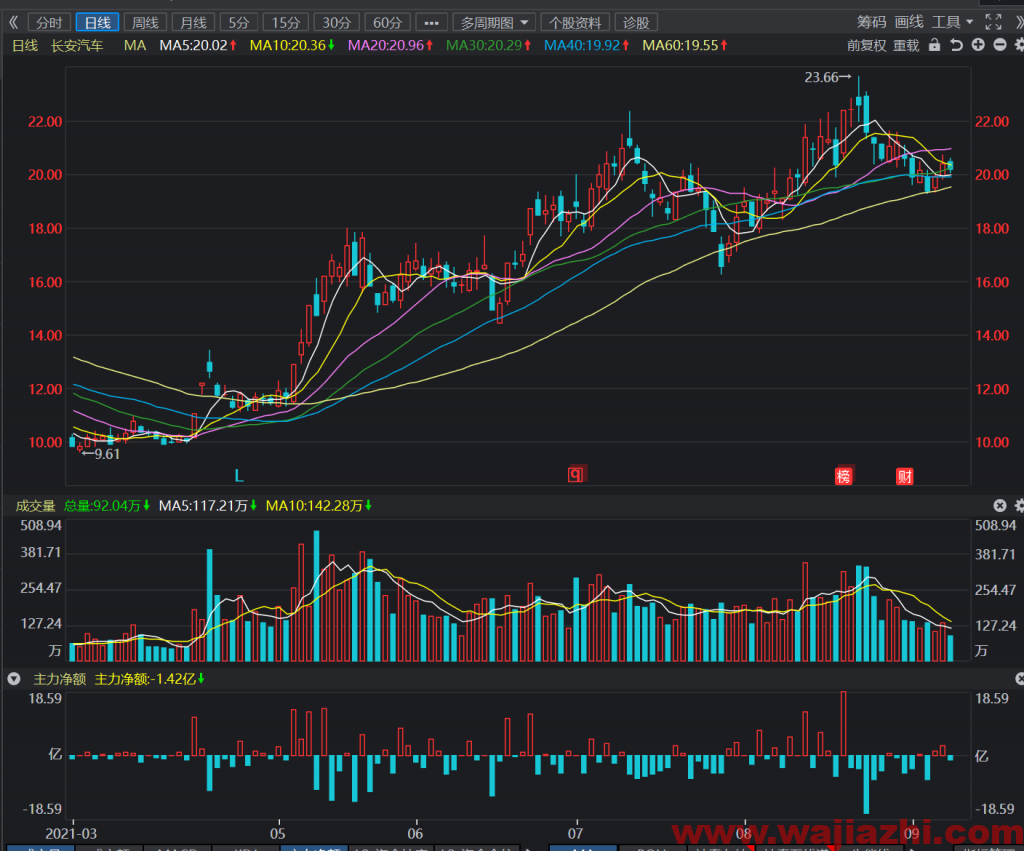Open 筹码 chip distribution
1024x851 pixels.
[x=871, y=22]
